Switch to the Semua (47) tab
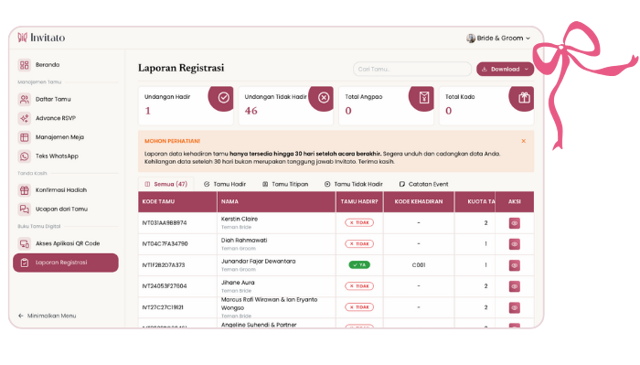 (166, 184)
